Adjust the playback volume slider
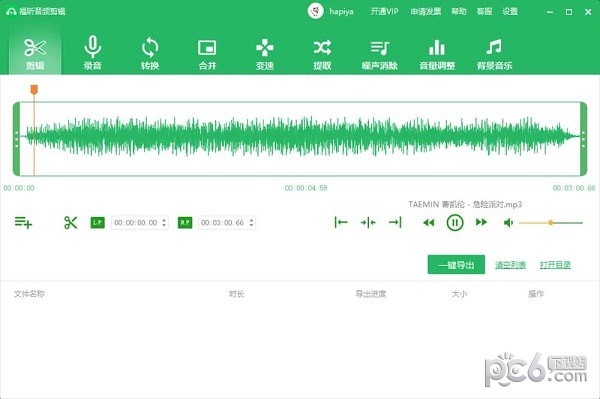The image size is (600, 399). [551, 223]
